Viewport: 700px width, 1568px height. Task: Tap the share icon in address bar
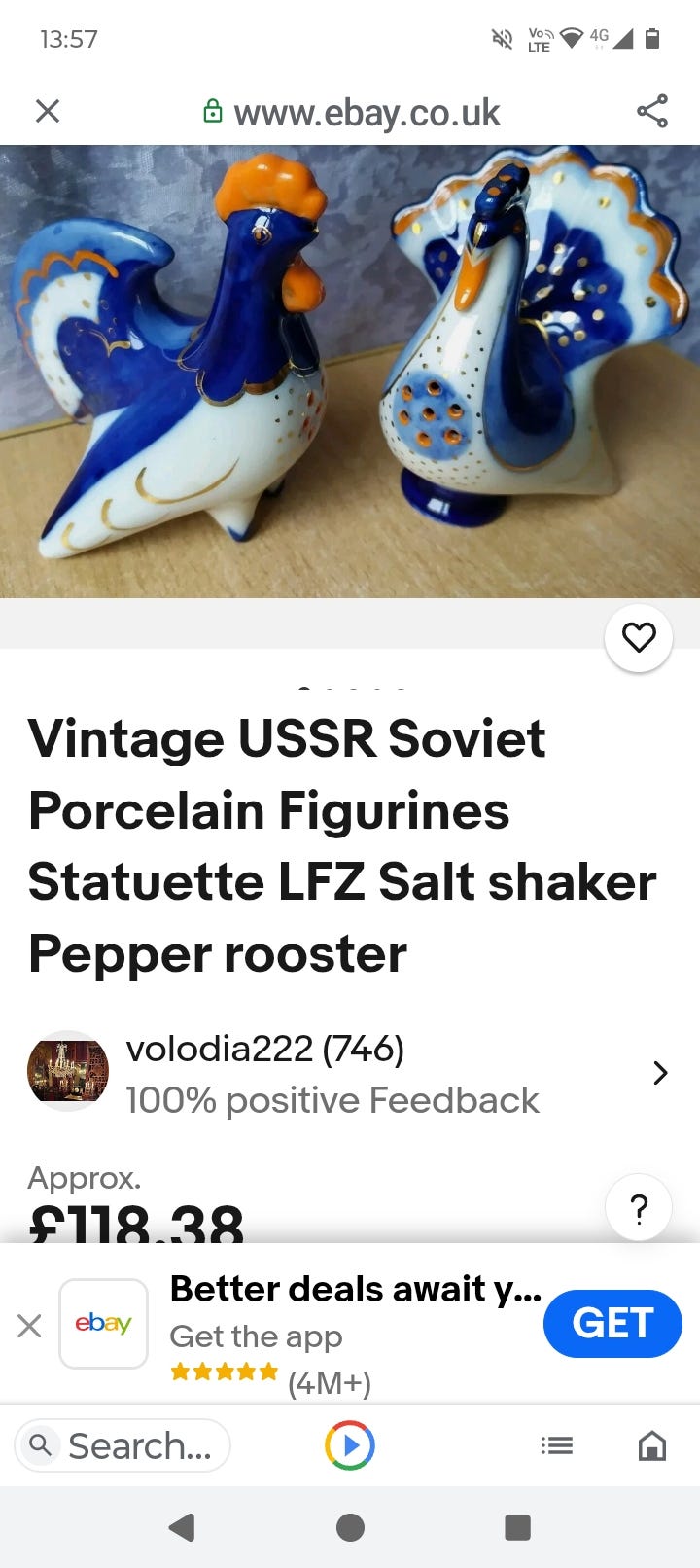pos(652,111)
